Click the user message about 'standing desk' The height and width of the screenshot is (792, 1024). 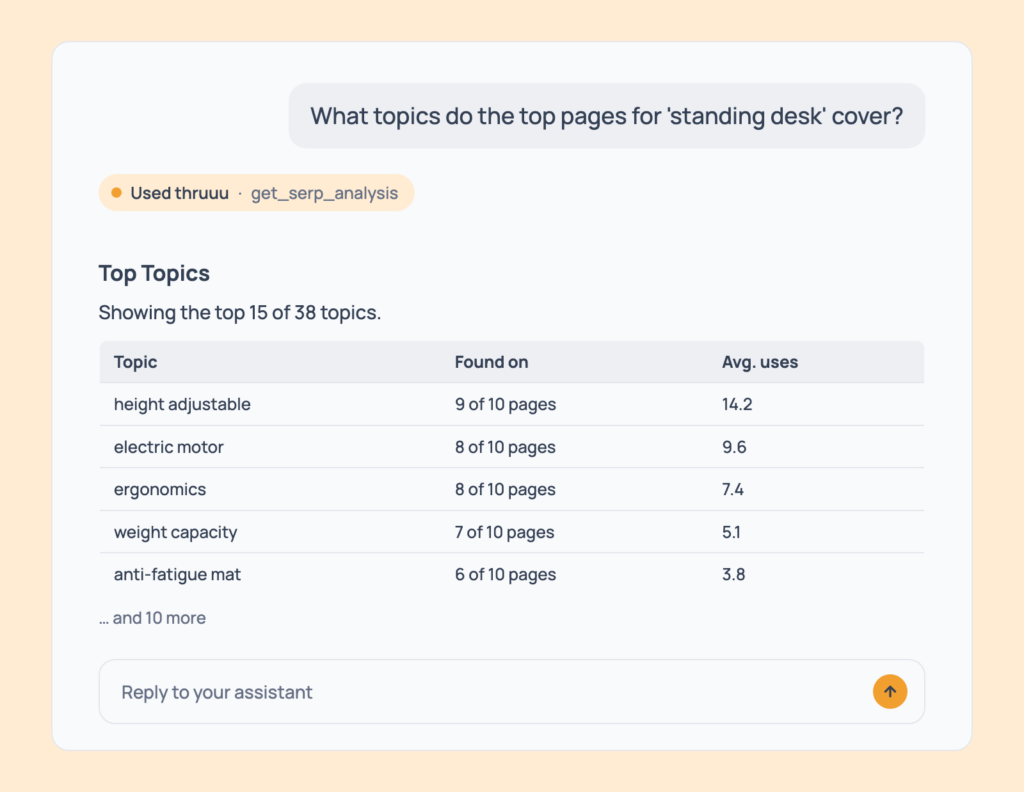pyautogui.click(x=607, y=116)
